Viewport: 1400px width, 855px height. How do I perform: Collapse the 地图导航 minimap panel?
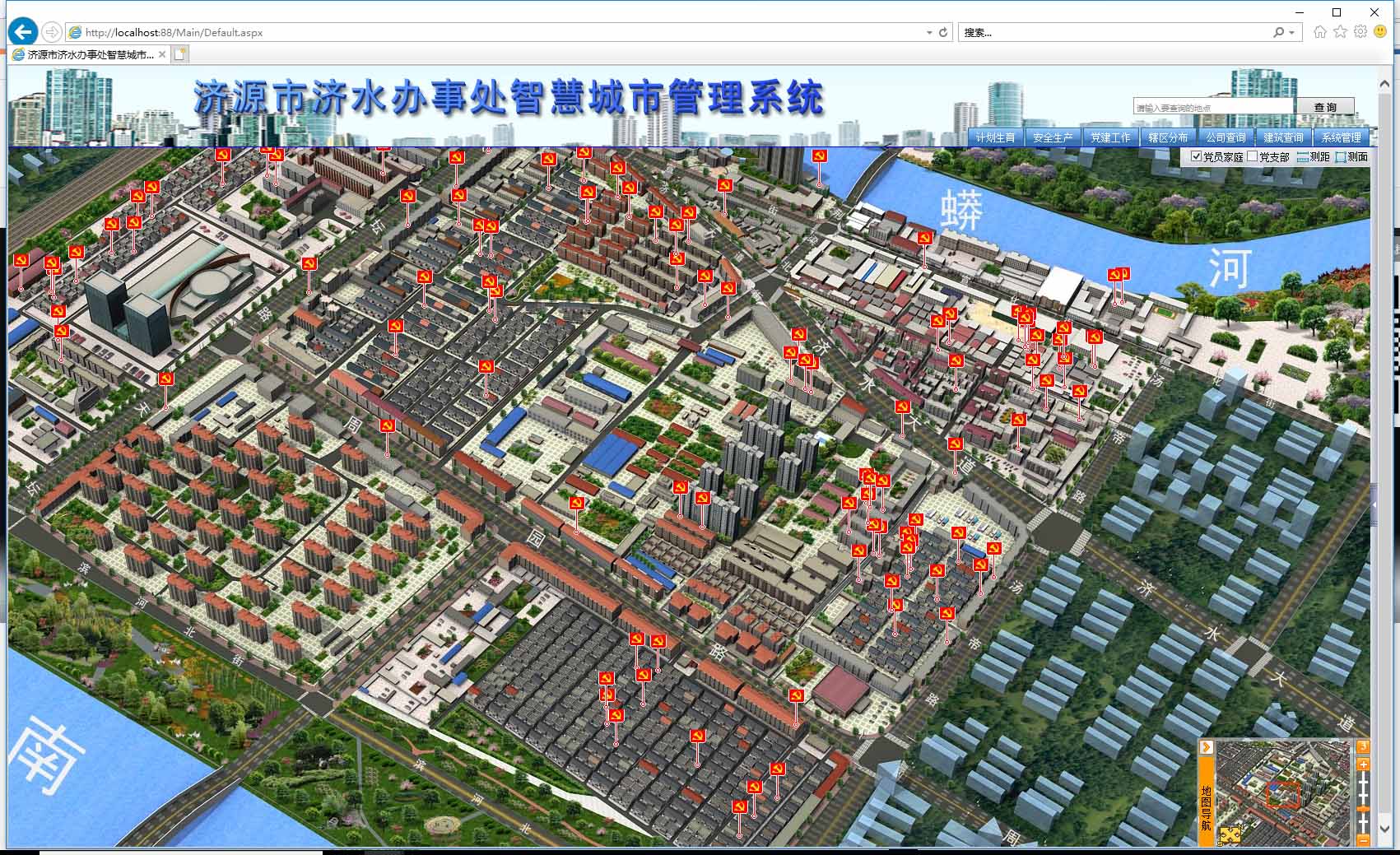[1206, 747]
